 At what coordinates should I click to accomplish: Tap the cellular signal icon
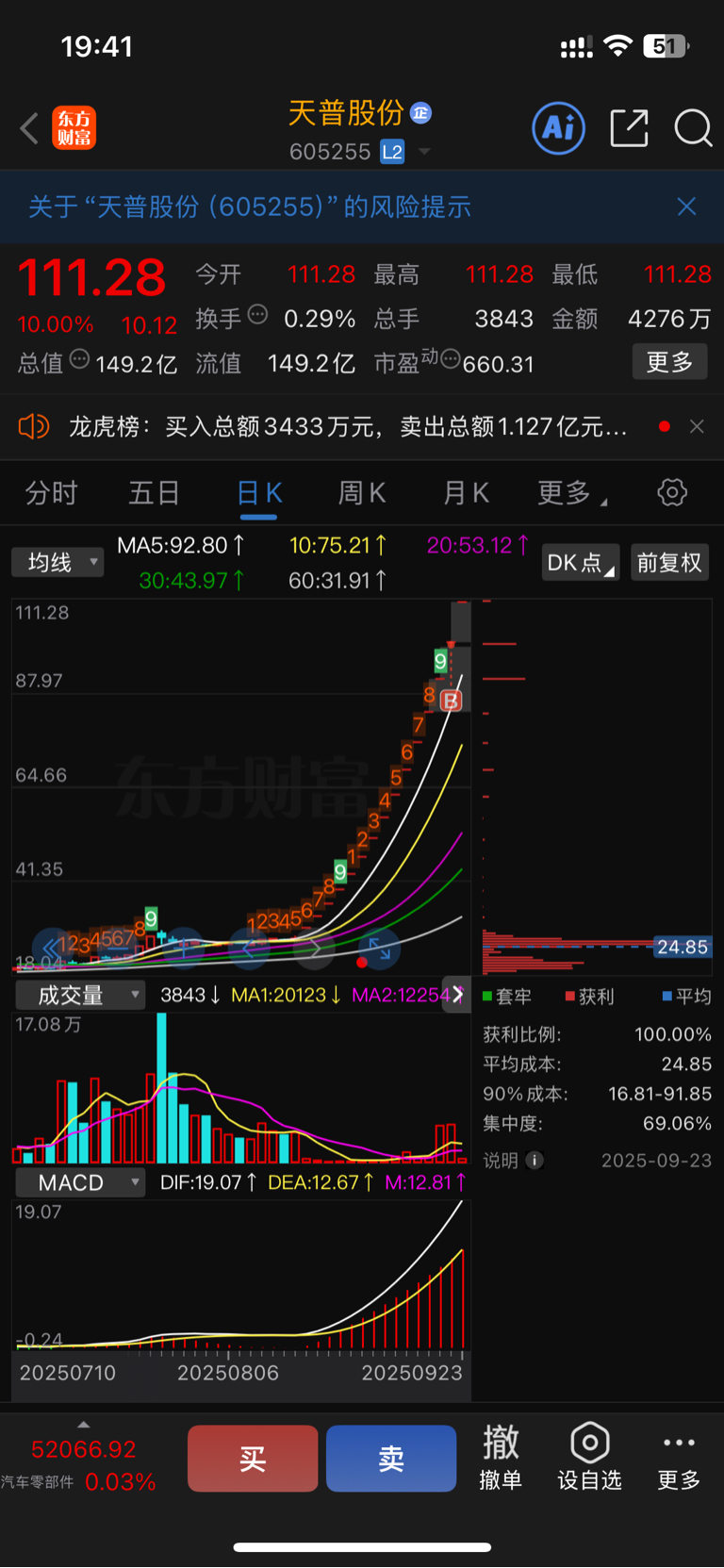tap(577, 46)
